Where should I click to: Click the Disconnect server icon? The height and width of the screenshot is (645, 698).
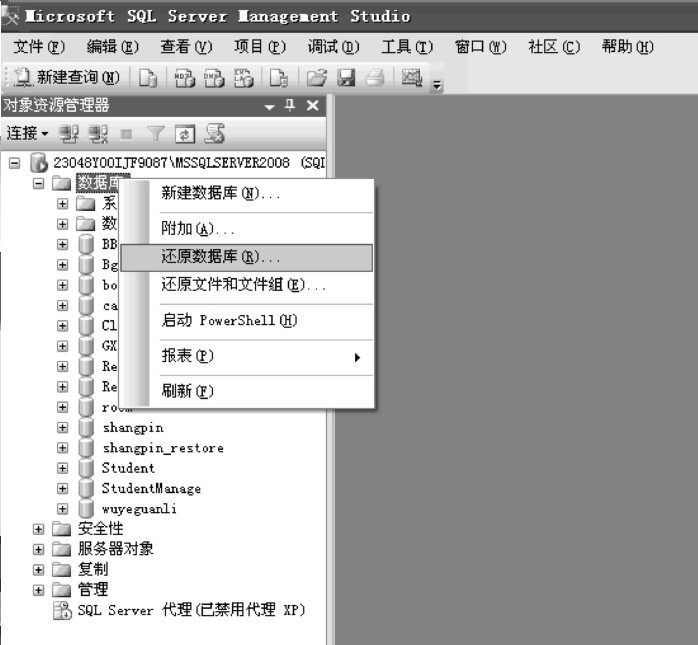tap(98, 134)
